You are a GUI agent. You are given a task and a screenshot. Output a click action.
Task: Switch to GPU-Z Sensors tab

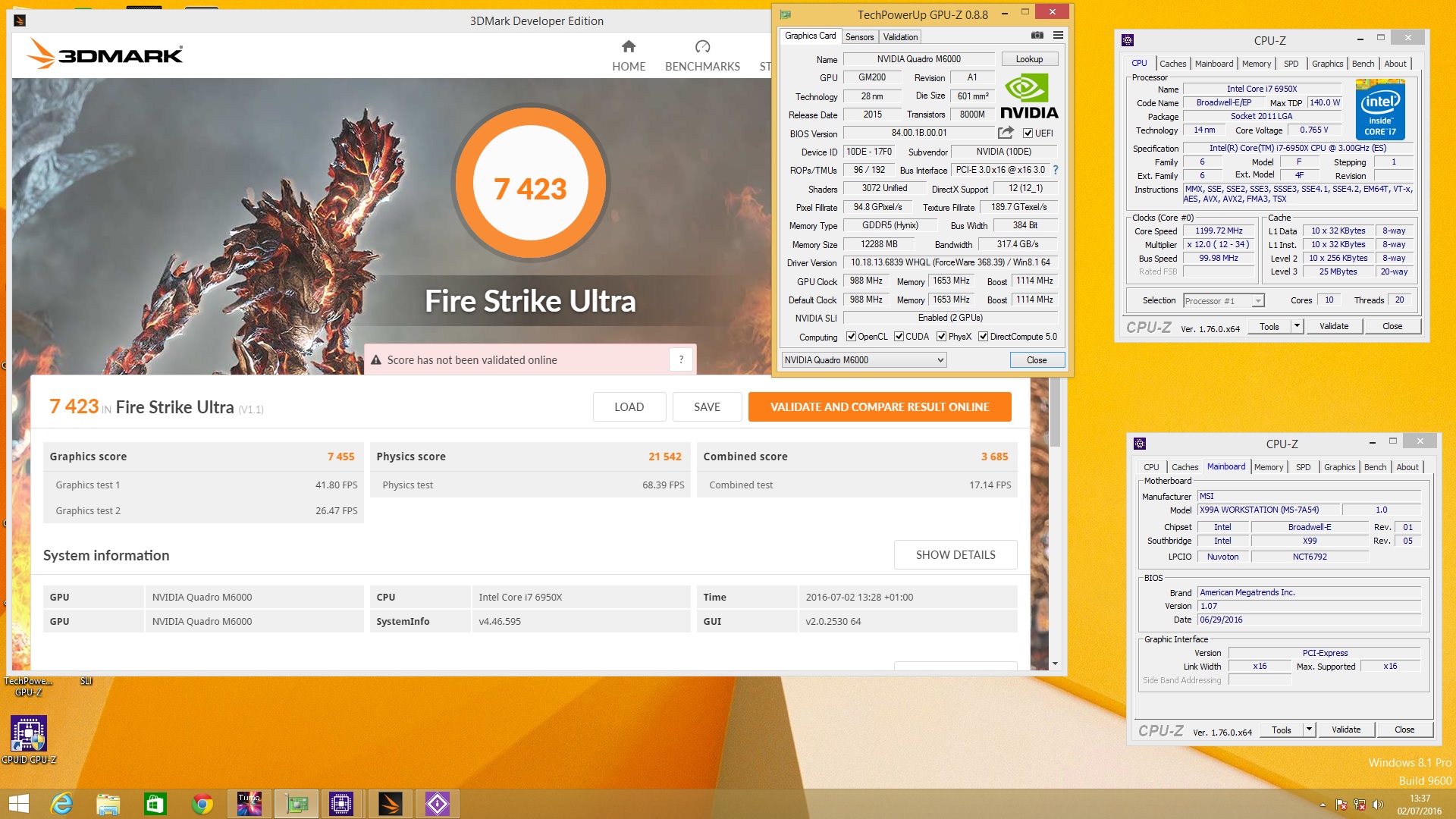[x=859, y=37]
